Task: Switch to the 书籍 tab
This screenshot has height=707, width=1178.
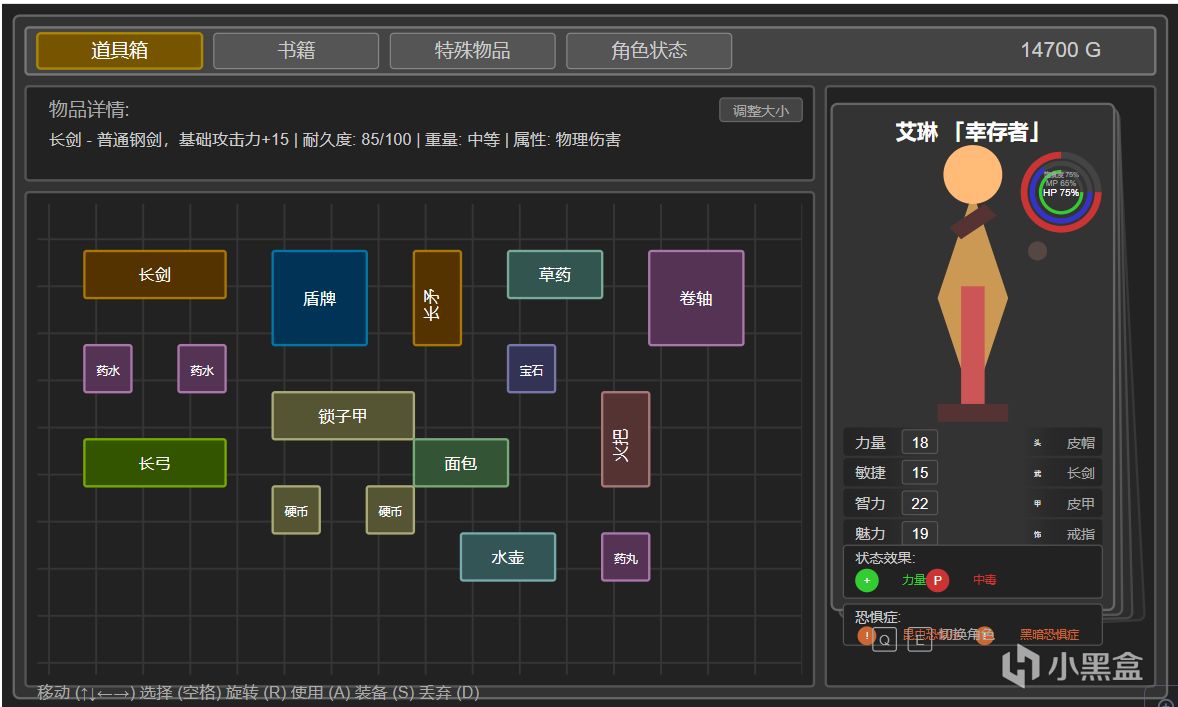Action: tap(296, 50)
